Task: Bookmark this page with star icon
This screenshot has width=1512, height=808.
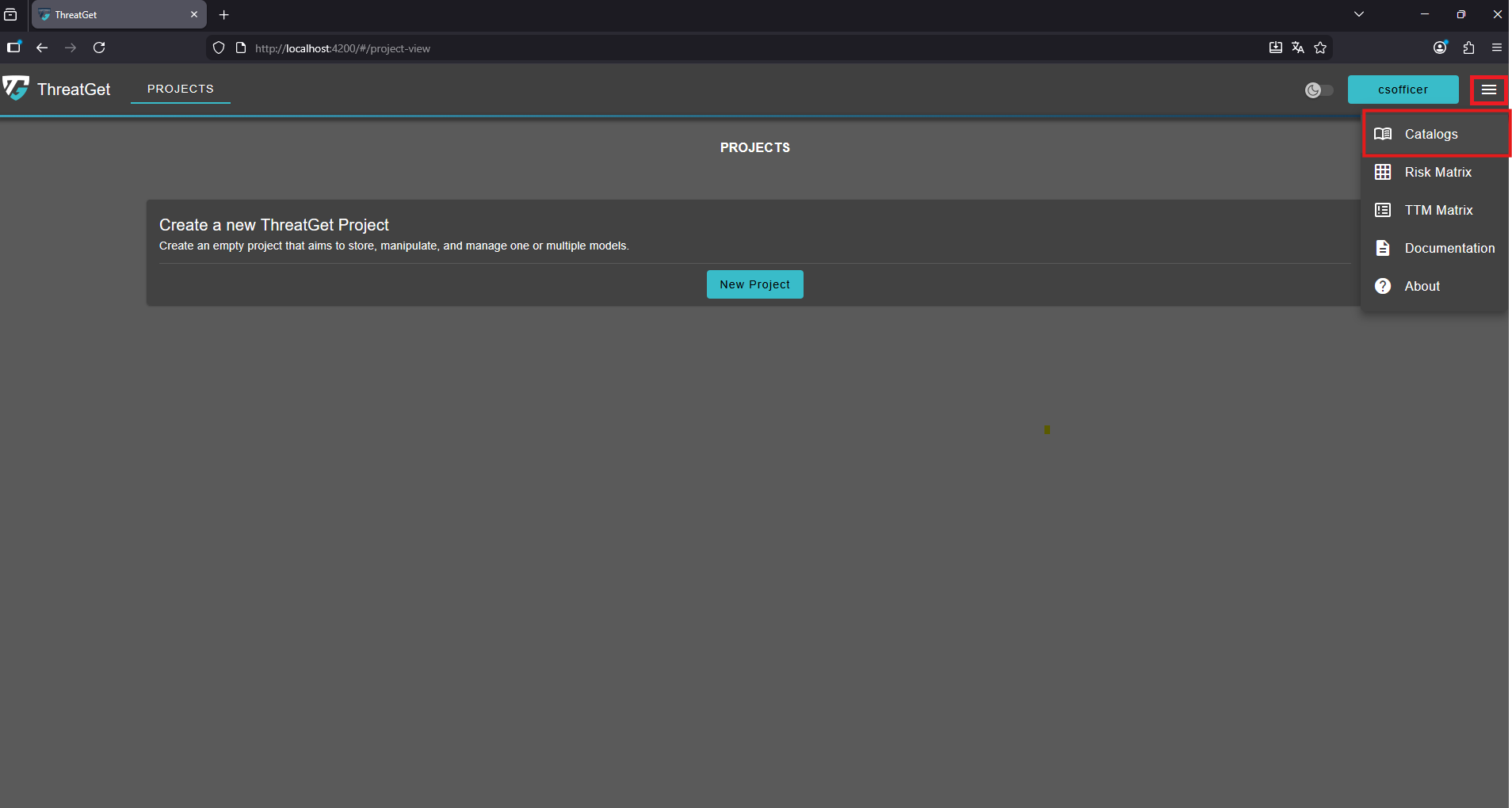Action: point(1320,48)
